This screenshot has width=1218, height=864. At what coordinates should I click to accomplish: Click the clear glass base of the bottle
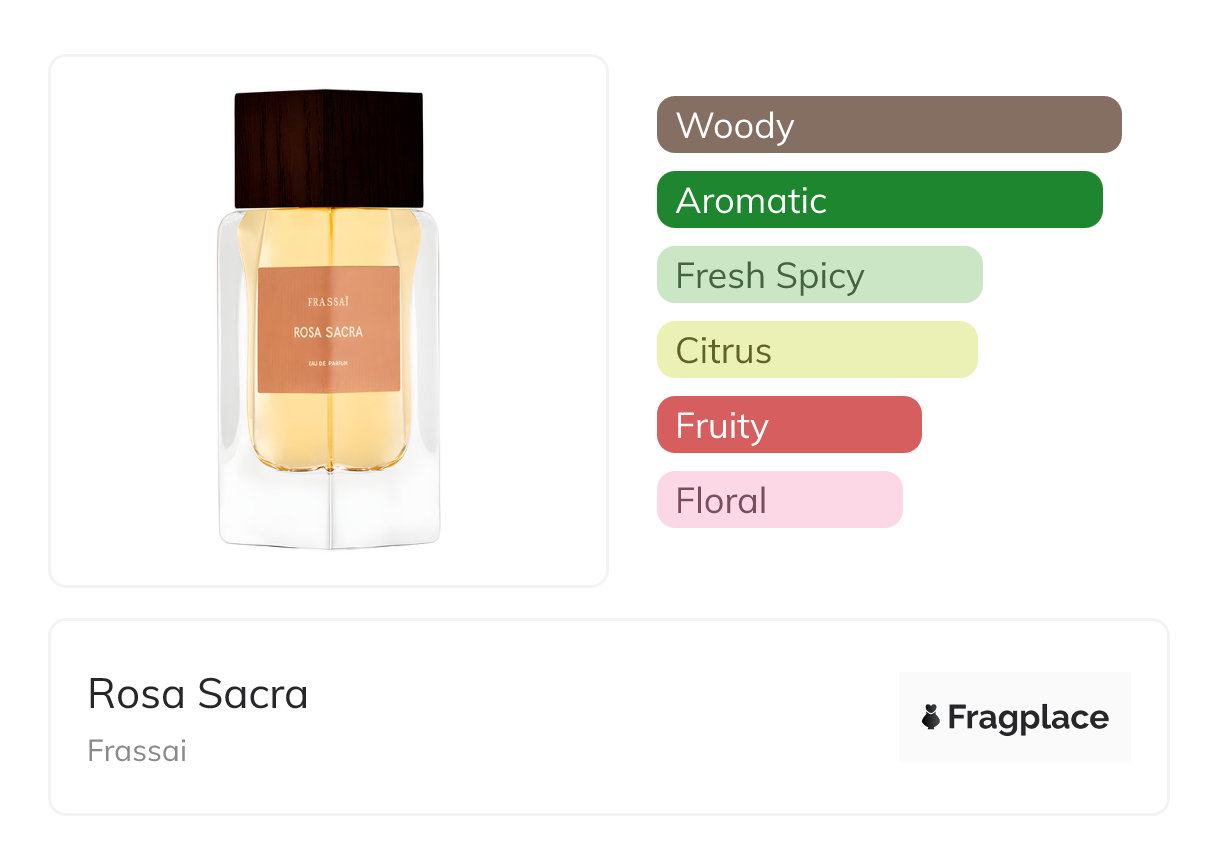(328, 510)
